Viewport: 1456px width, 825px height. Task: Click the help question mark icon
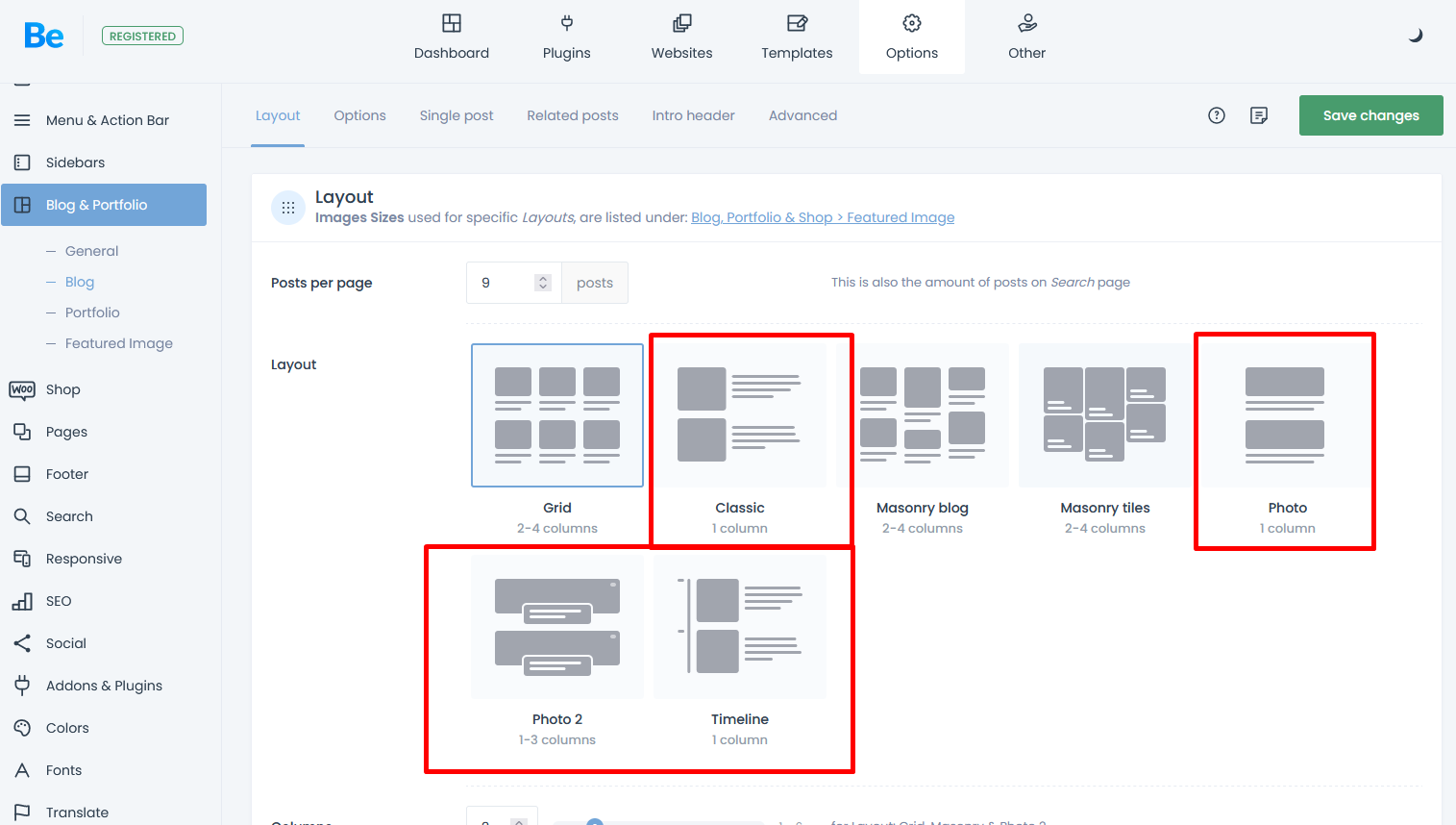(1217, 115)
